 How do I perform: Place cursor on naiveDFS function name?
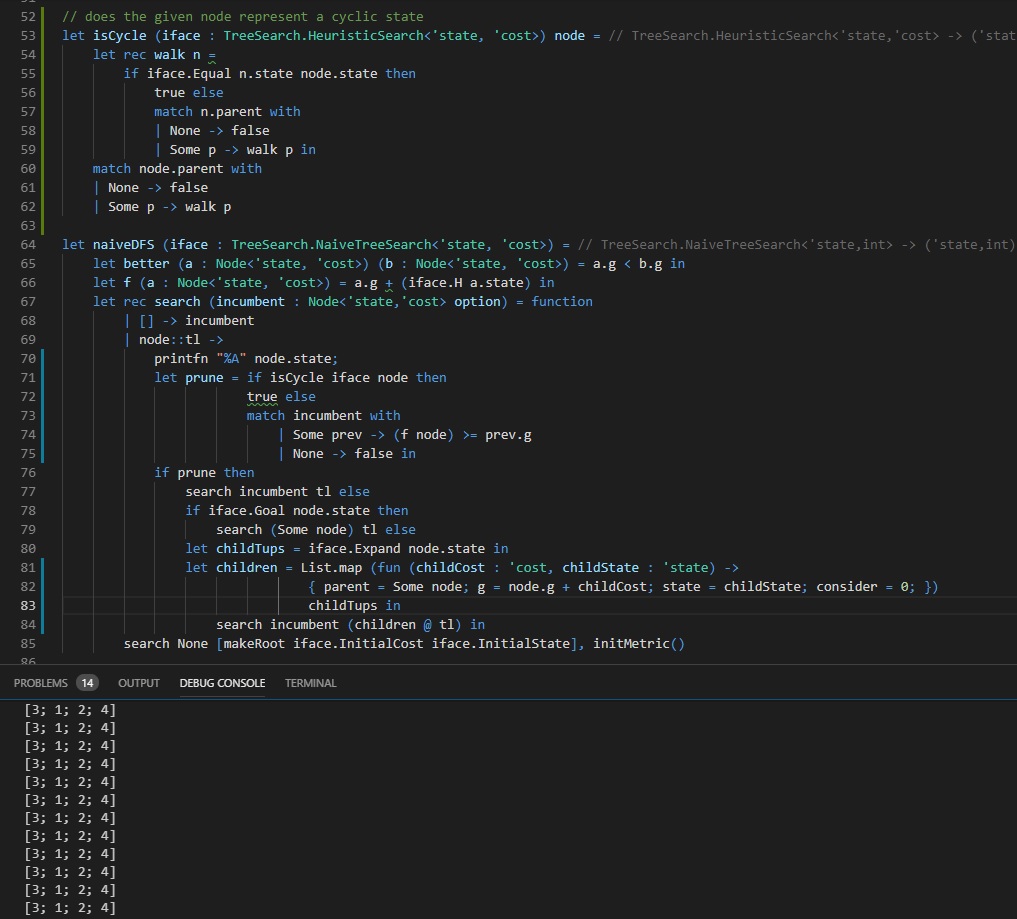click(x=124, y=245)
